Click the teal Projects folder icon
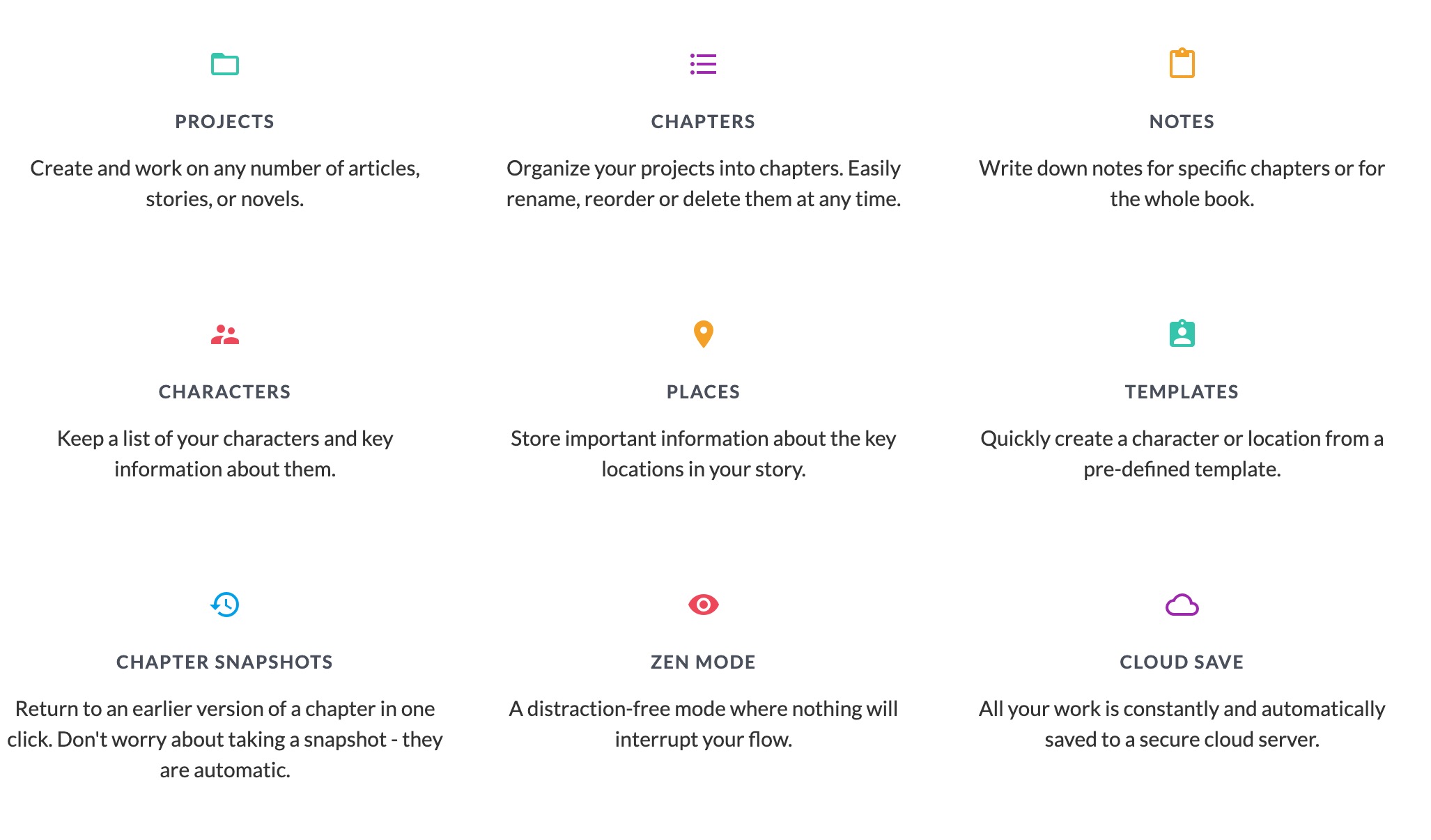 pyautogui.click(x=224, y=64)
